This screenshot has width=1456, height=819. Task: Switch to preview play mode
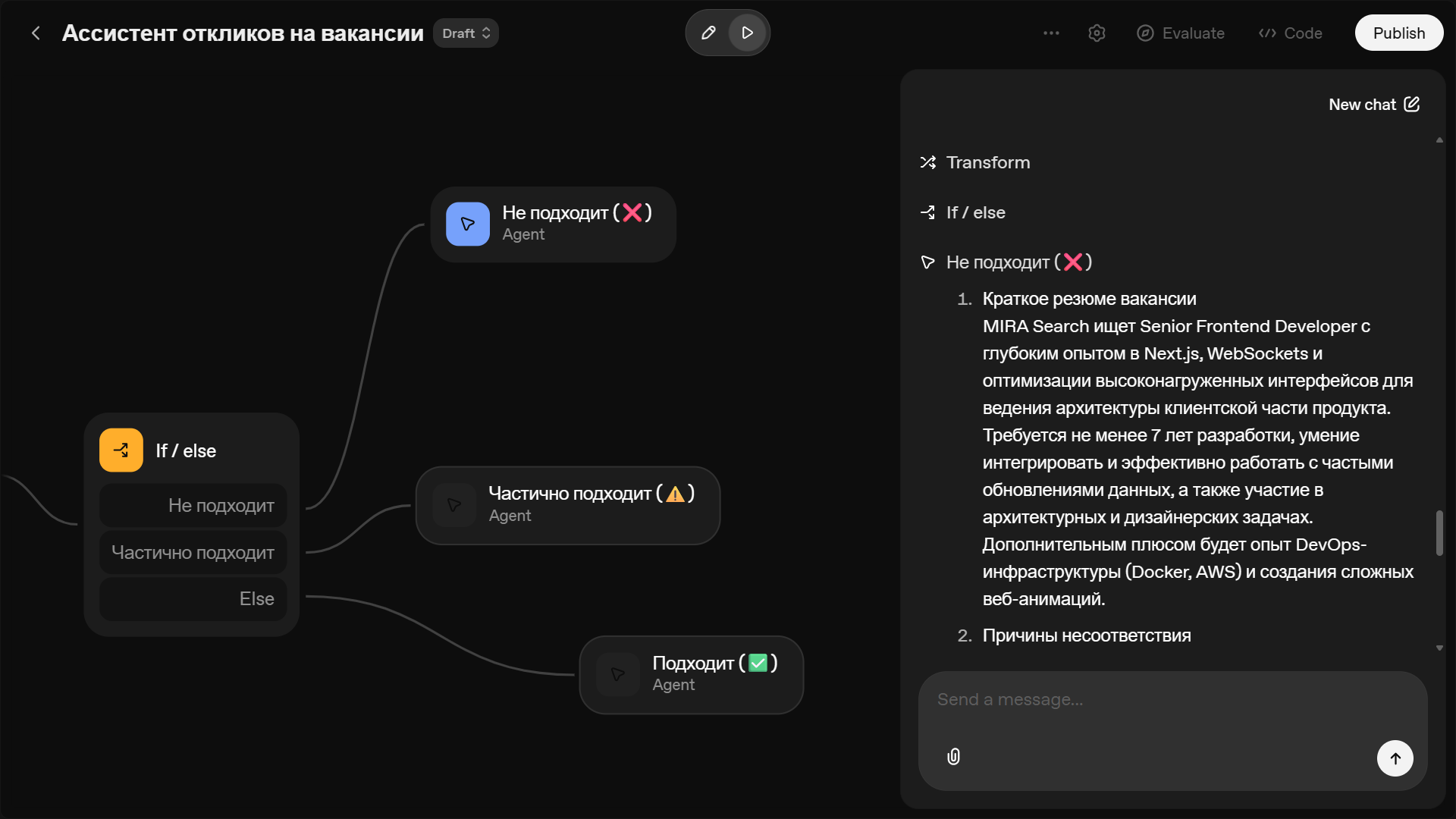[x=747, y=33]
